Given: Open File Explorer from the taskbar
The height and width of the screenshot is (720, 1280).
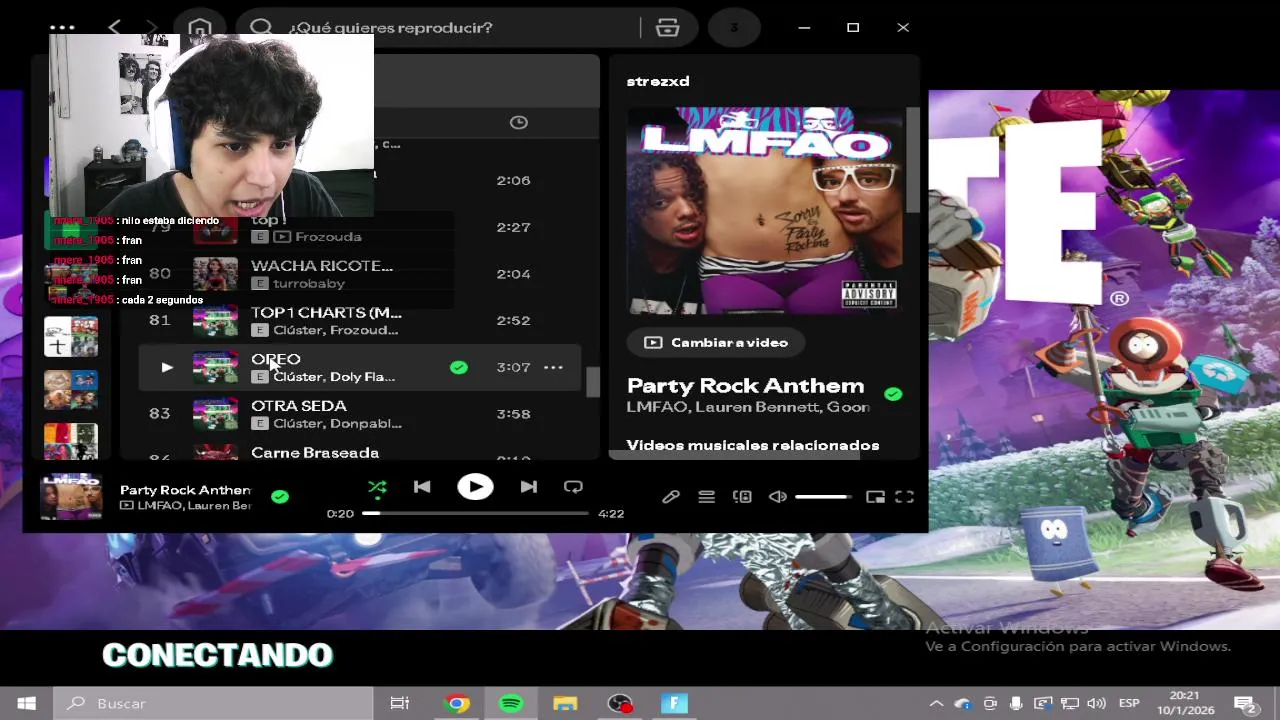Looking at the screenshot, I should [566, 704].
